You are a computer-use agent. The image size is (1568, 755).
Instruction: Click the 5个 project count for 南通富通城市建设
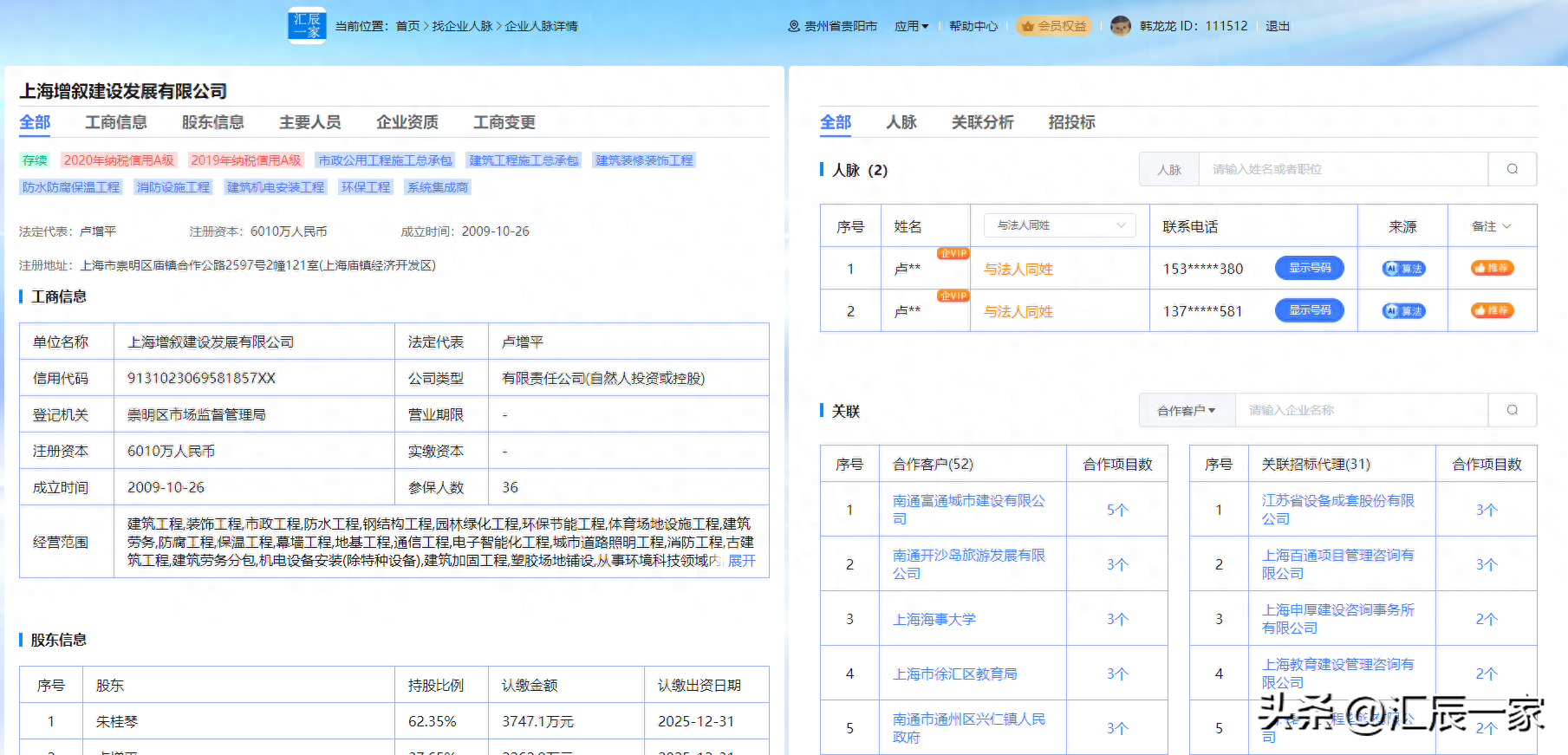[x=1117, y=510]
